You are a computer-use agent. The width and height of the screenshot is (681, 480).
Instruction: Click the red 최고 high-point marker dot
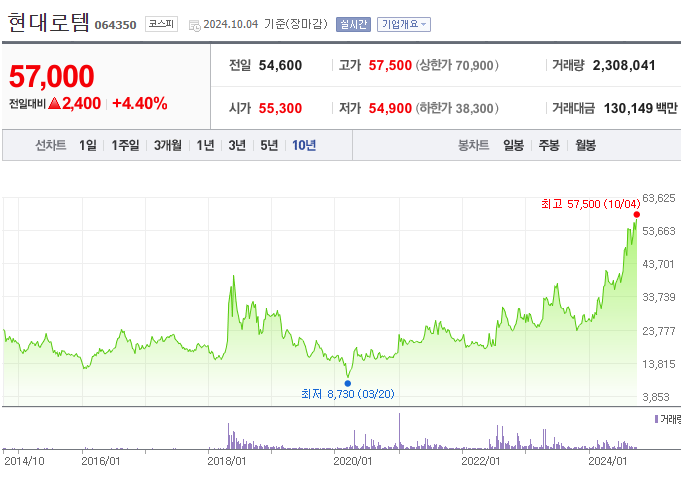[637, 215]
